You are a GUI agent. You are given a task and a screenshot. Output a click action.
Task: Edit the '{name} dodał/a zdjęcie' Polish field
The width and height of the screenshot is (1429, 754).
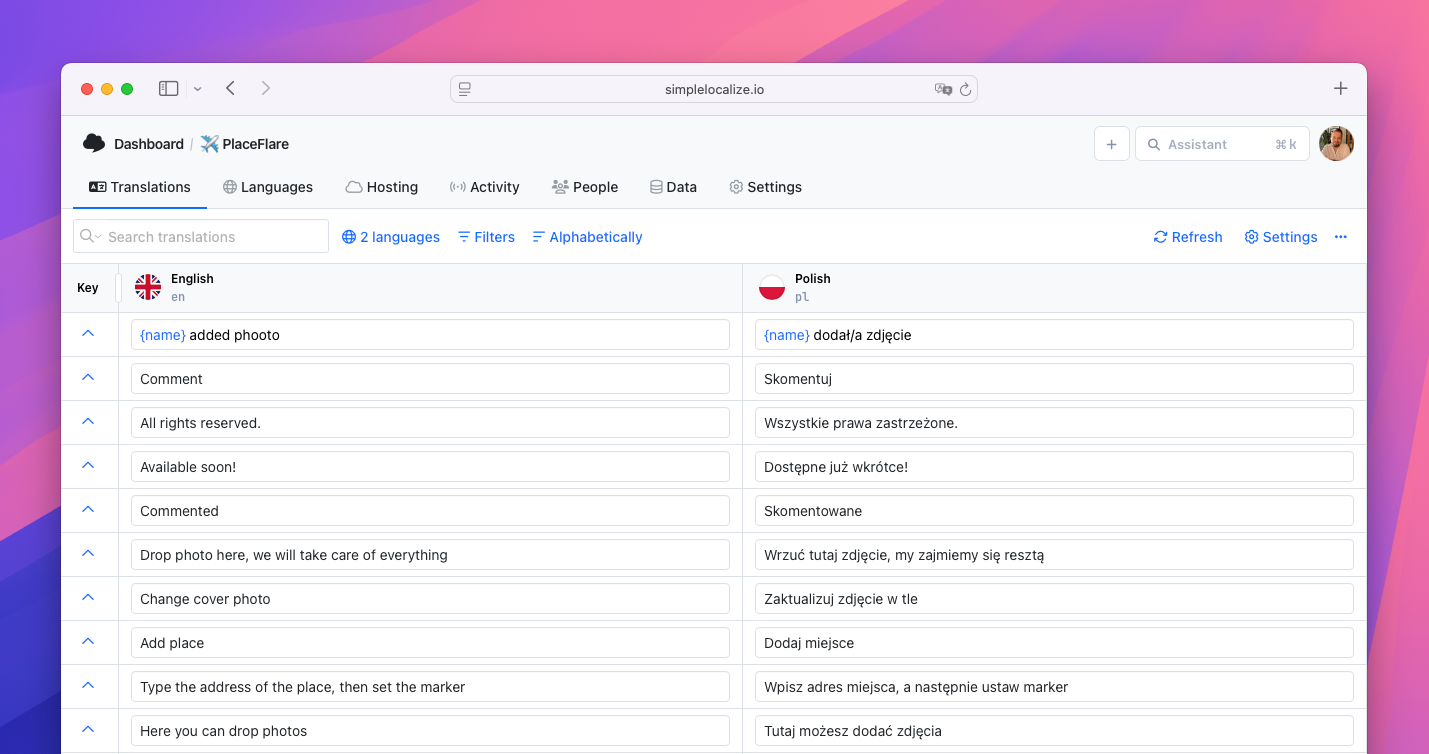pos(1054,335)
